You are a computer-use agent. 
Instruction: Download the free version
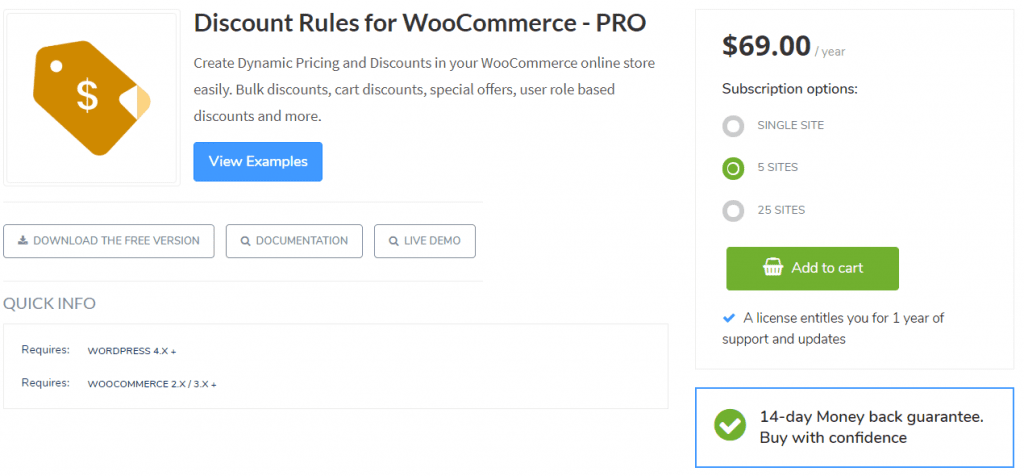[108, 241]
